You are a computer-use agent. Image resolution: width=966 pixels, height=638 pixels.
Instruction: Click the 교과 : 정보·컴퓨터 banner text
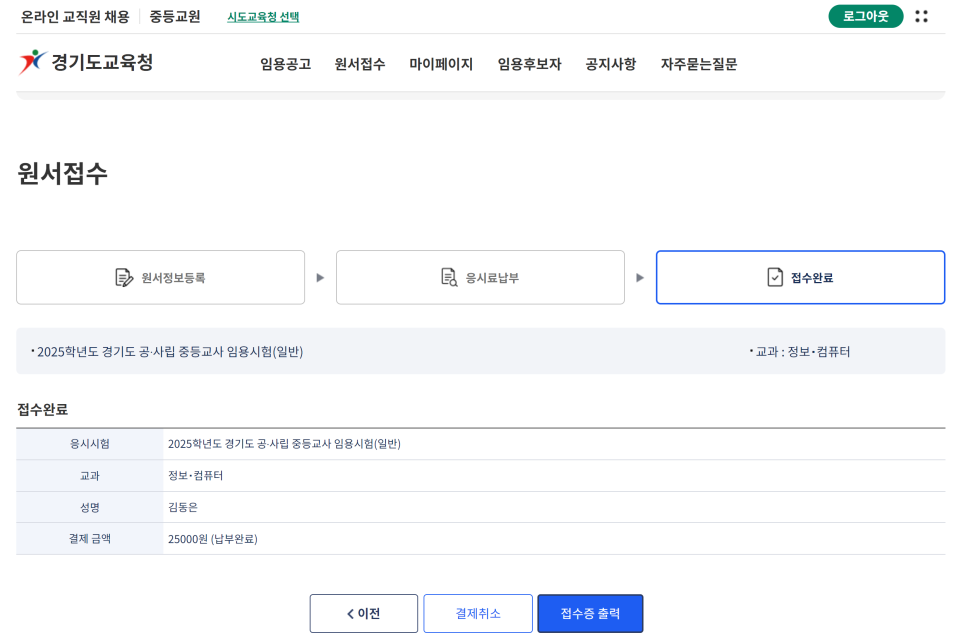(803, 352)
